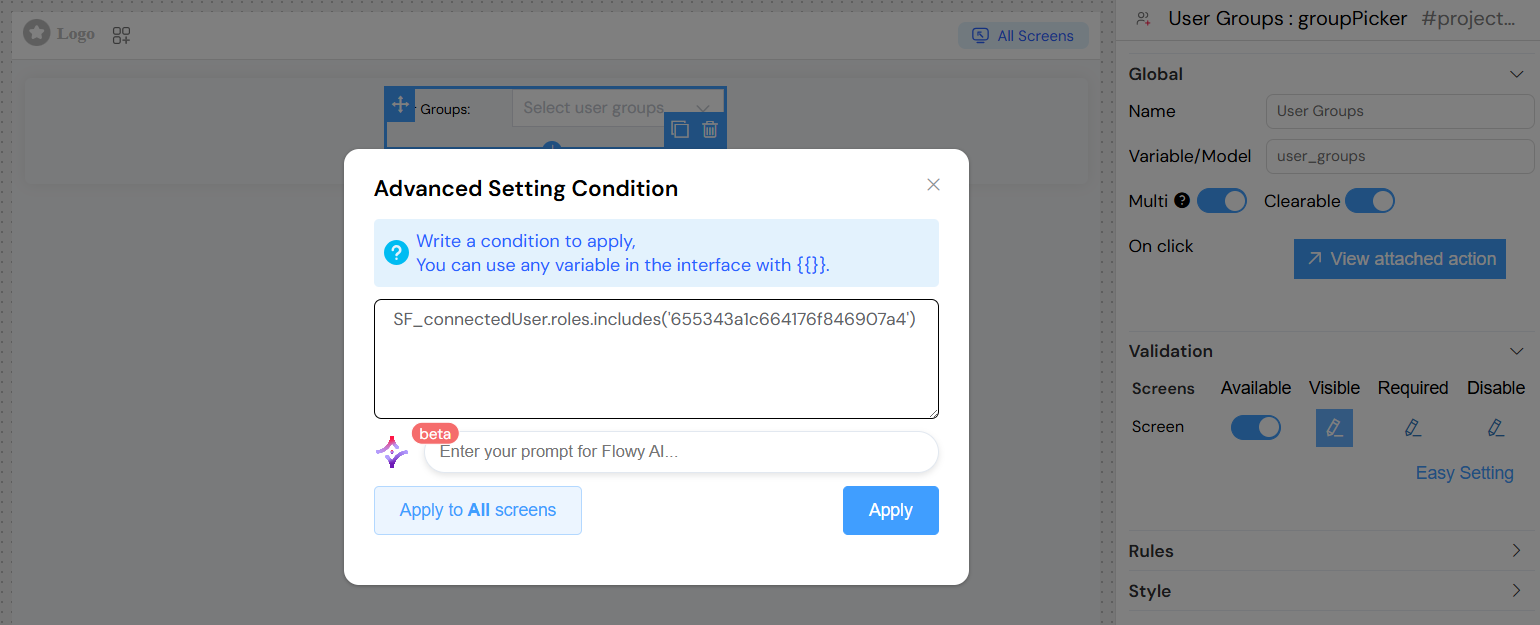This screenshot has height=625, width=1540.
Task: Click the blue question mark help icon
Action: 396,253
